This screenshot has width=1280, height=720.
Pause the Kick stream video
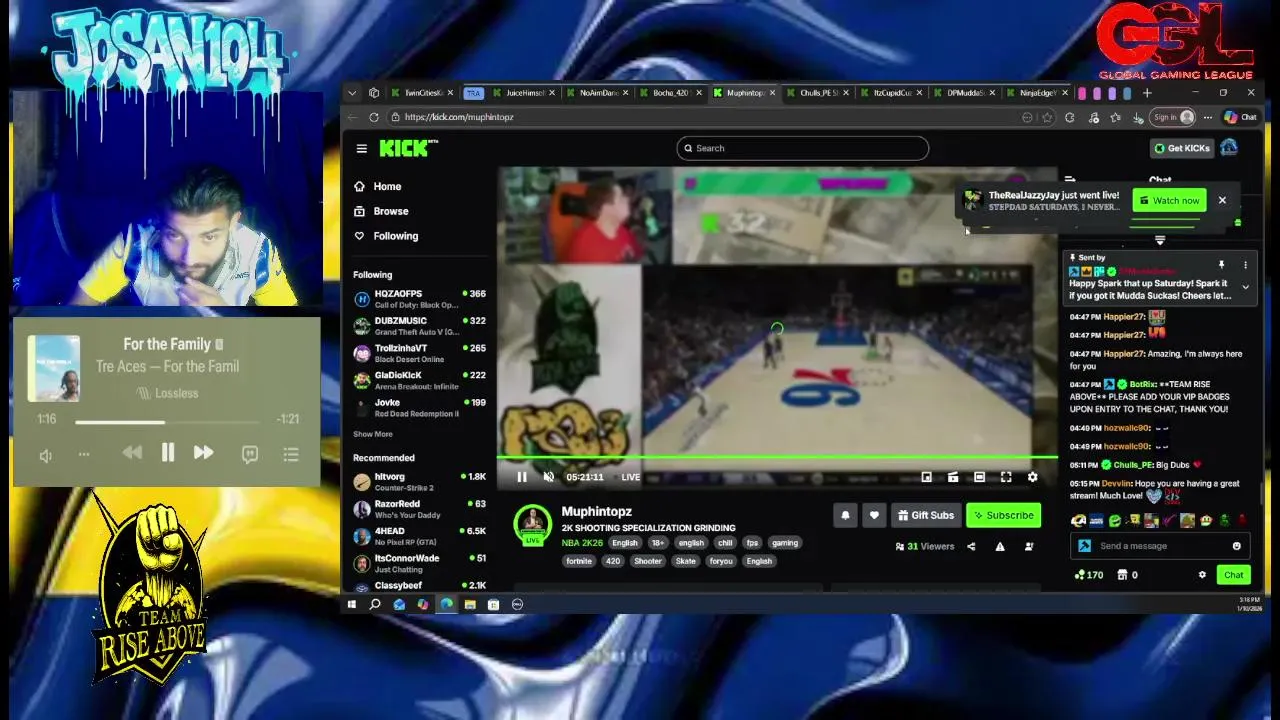coord(521,477)
